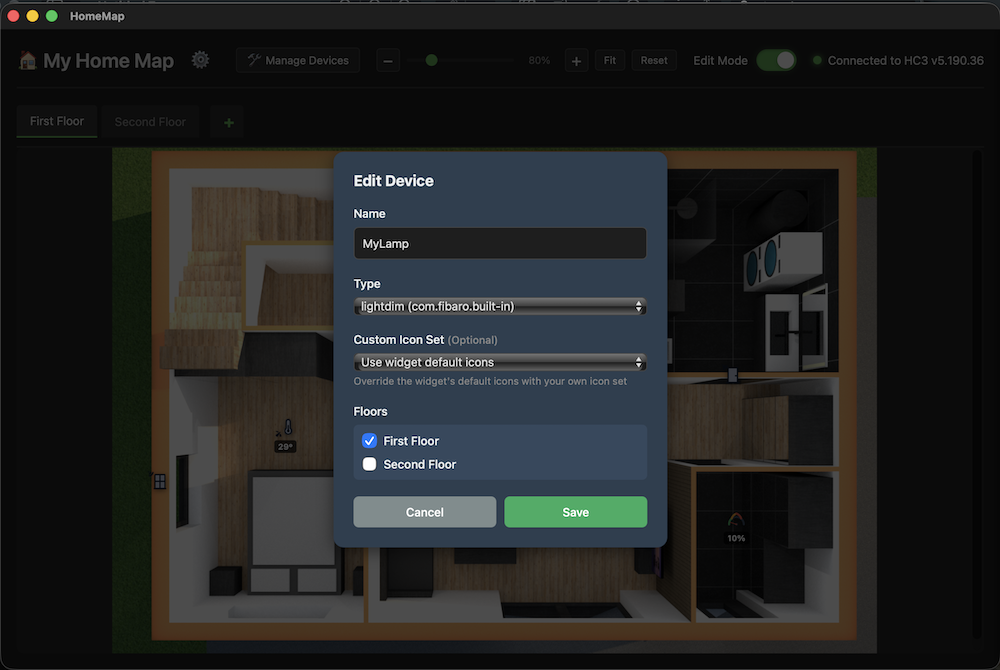
Task: Click the Connected to HC3 status text
Action: [906, 61]
